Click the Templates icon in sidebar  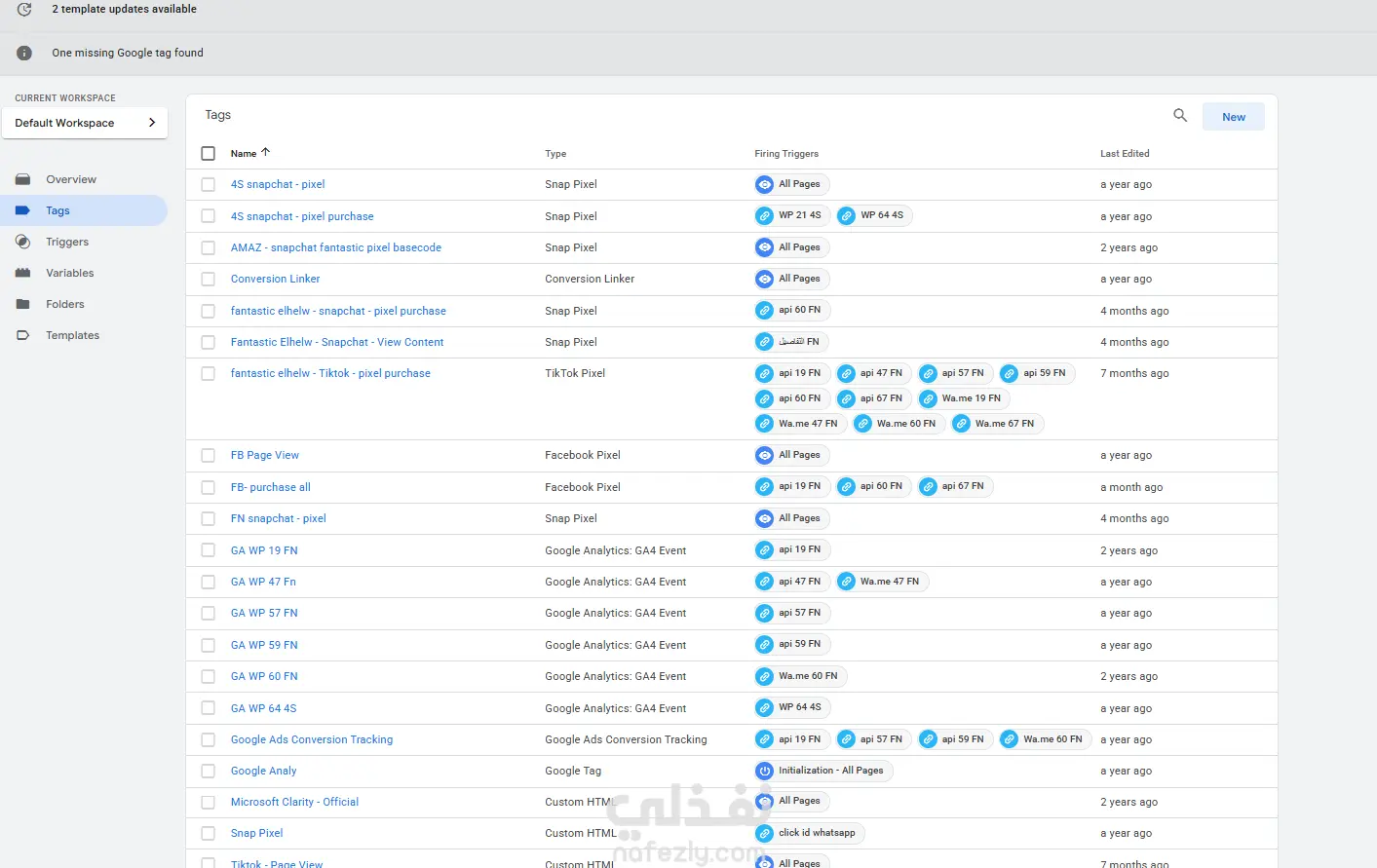click(x=23, y=335)
